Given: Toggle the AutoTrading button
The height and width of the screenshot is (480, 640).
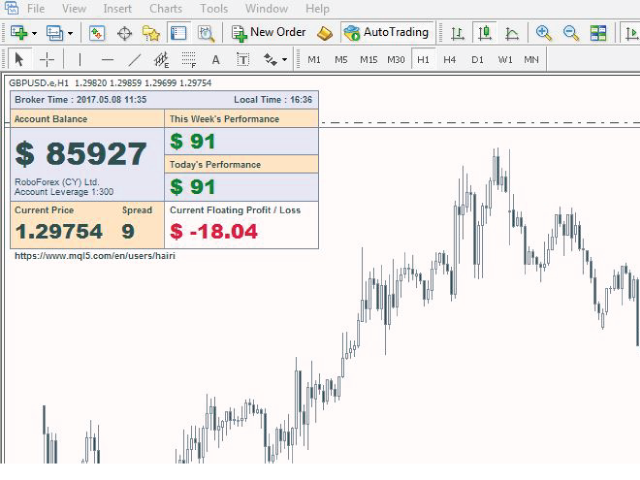Looking at the screenshot, I should (x=386, y=33).
